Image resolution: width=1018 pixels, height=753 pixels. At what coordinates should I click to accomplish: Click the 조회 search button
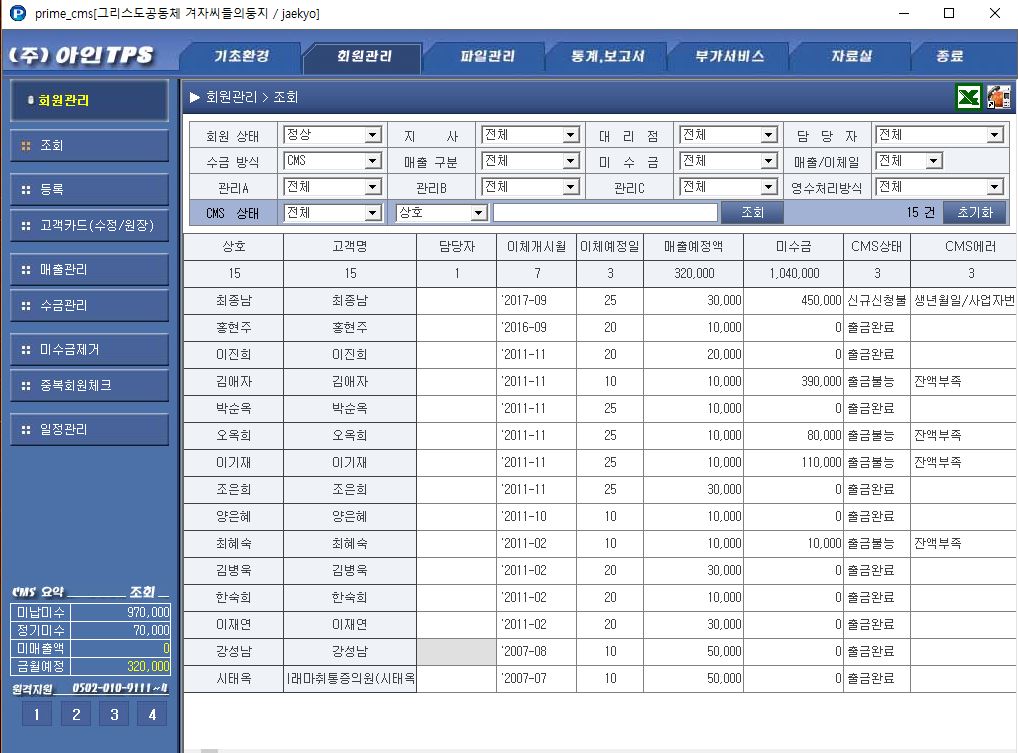click(x=752, y=212)
